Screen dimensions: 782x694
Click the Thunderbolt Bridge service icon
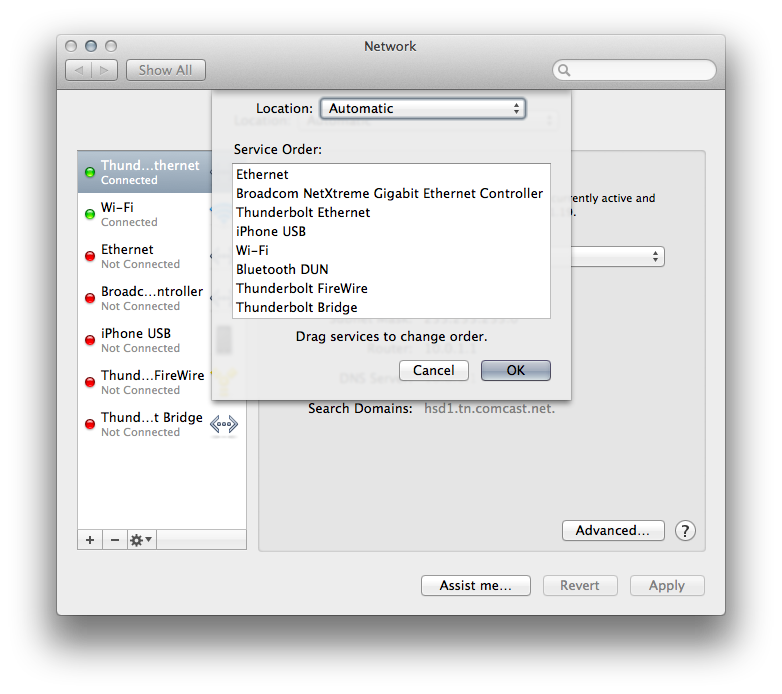[x=223, y=424]
